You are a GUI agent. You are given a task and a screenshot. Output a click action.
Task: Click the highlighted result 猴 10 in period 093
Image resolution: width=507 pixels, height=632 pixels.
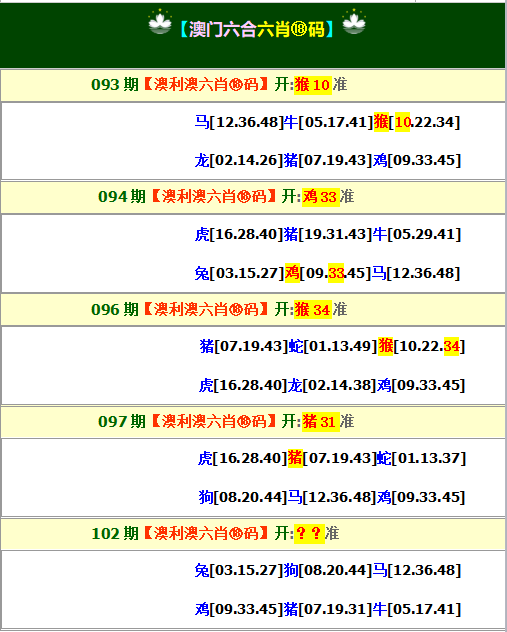click(x=313, y=85)
